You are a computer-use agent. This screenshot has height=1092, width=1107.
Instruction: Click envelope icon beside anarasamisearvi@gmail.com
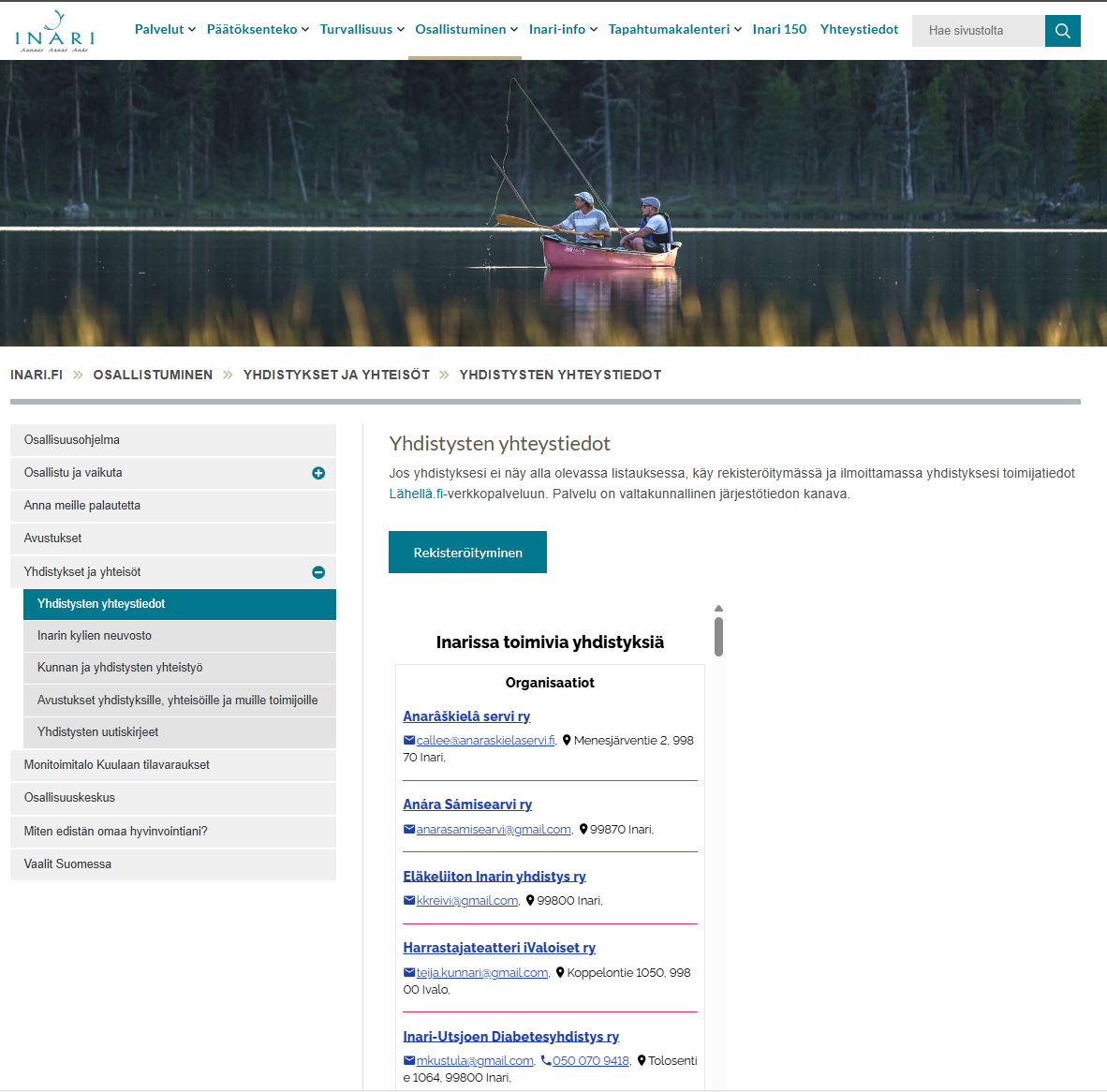click(x=408, y=830)
